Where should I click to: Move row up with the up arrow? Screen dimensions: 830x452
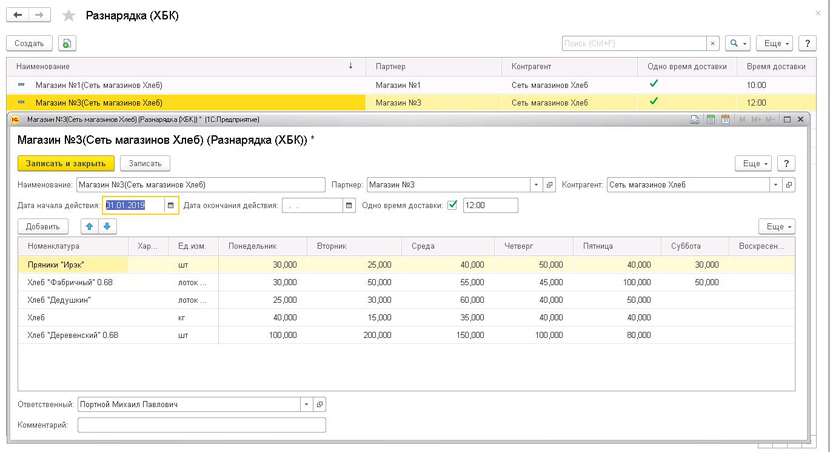(x=89, y=227)
